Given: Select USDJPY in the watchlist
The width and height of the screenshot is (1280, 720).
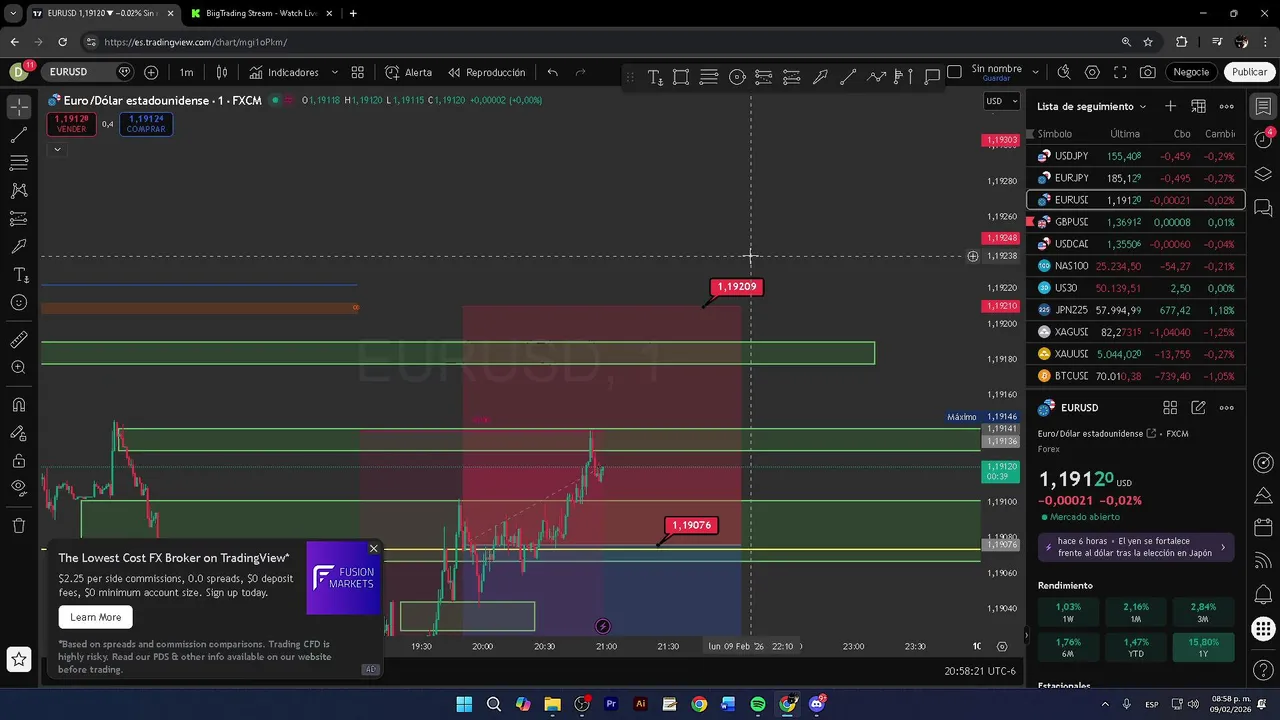Looking at the screenshot, I should pos(1136,156).
